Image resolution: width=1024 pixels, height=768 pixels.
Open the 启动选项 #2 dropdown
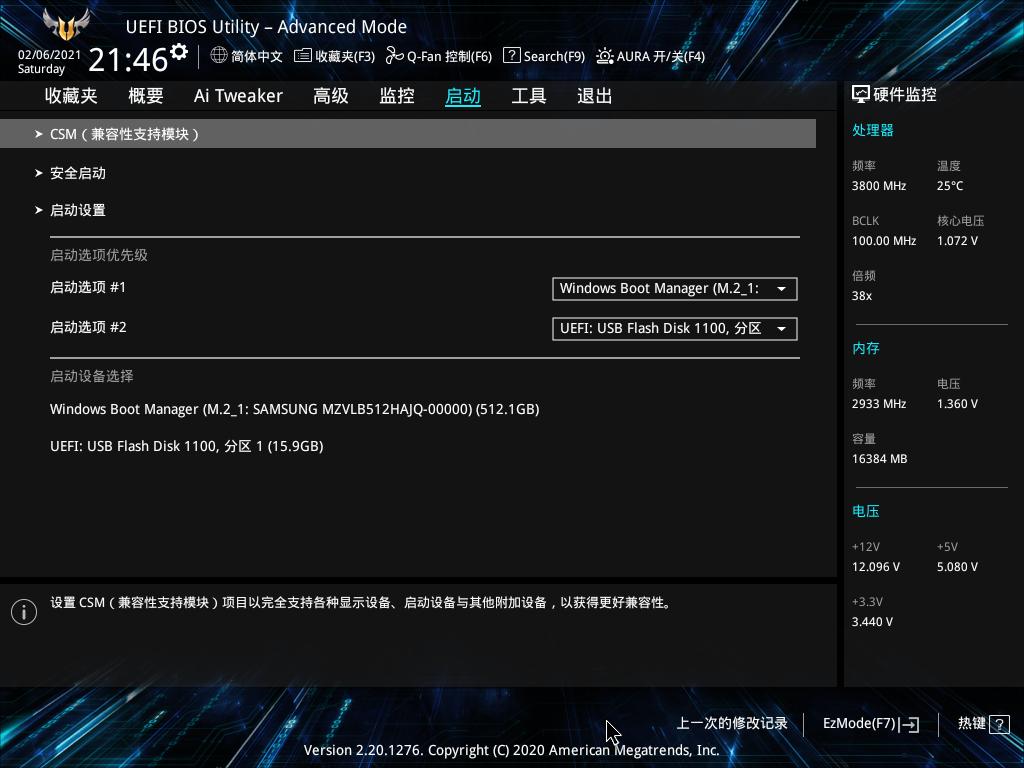coord(674,328)
